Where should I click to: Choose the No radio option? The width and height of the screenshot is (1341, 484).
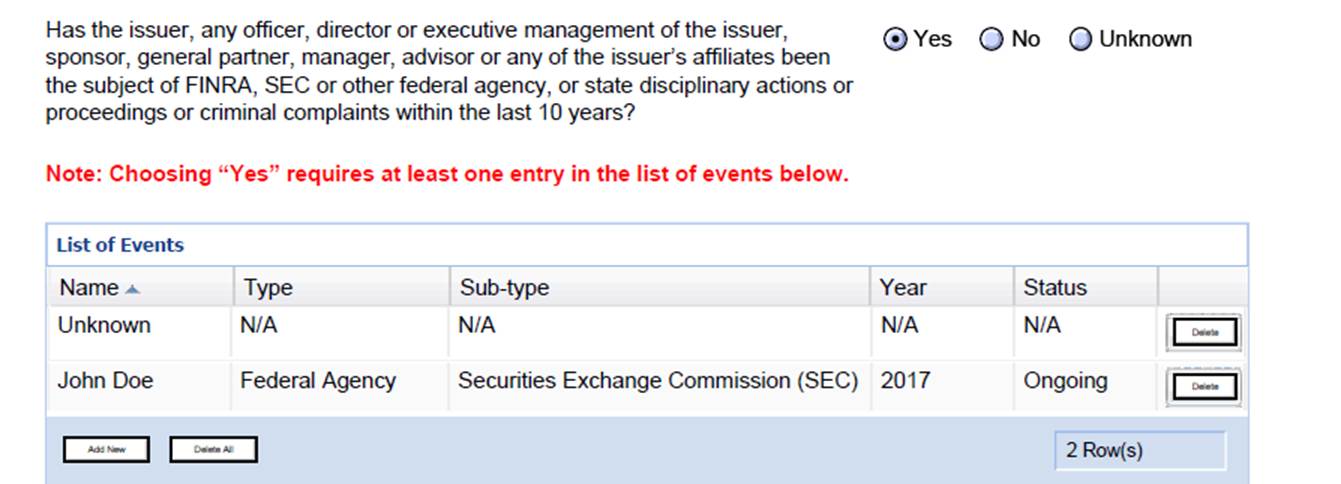pos(991,39)
